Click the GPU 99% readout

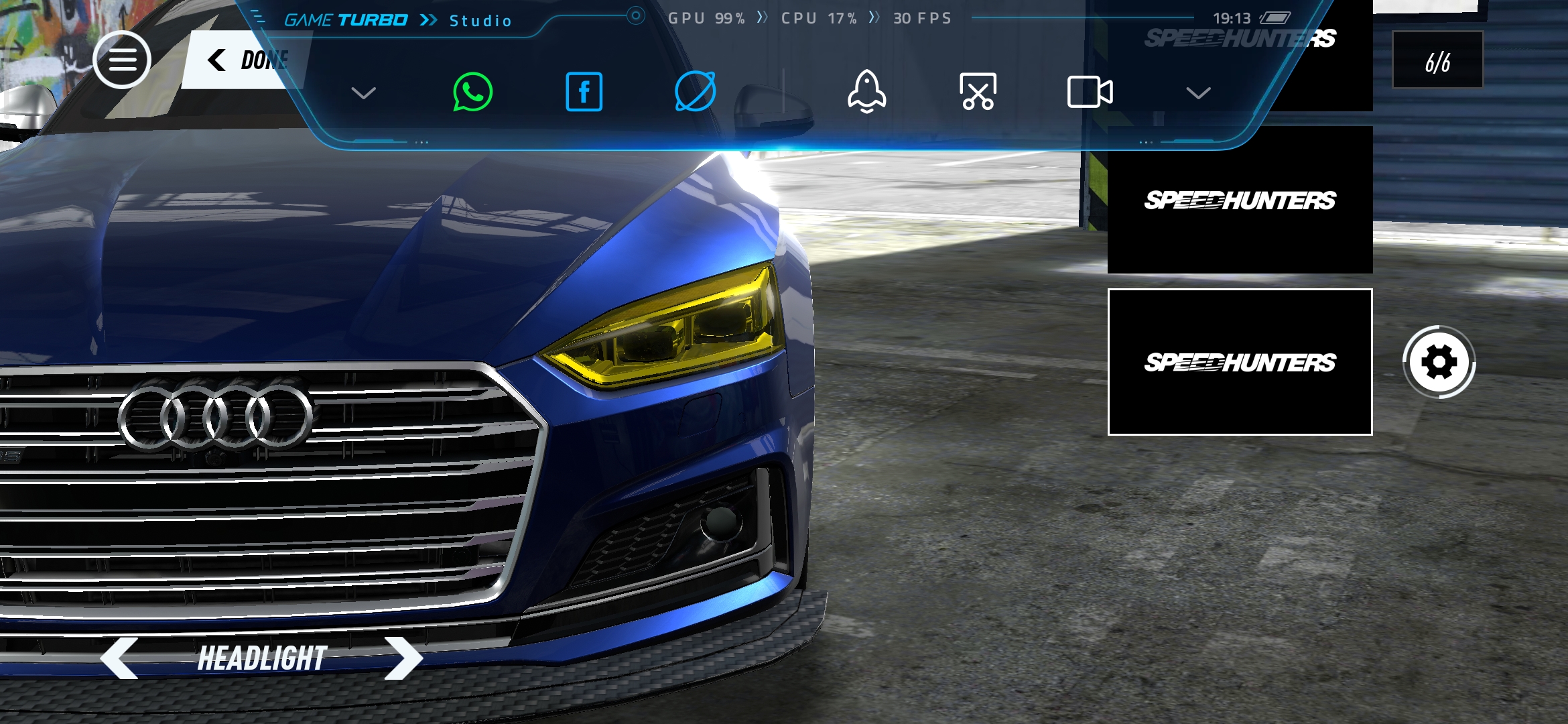tap(706, 18)
